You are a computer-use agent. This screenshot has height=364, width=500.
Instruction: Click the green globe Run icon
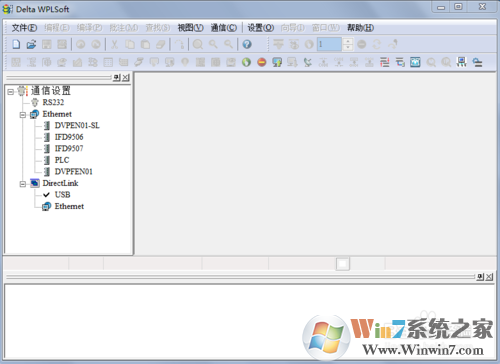(x=246, y=62)
